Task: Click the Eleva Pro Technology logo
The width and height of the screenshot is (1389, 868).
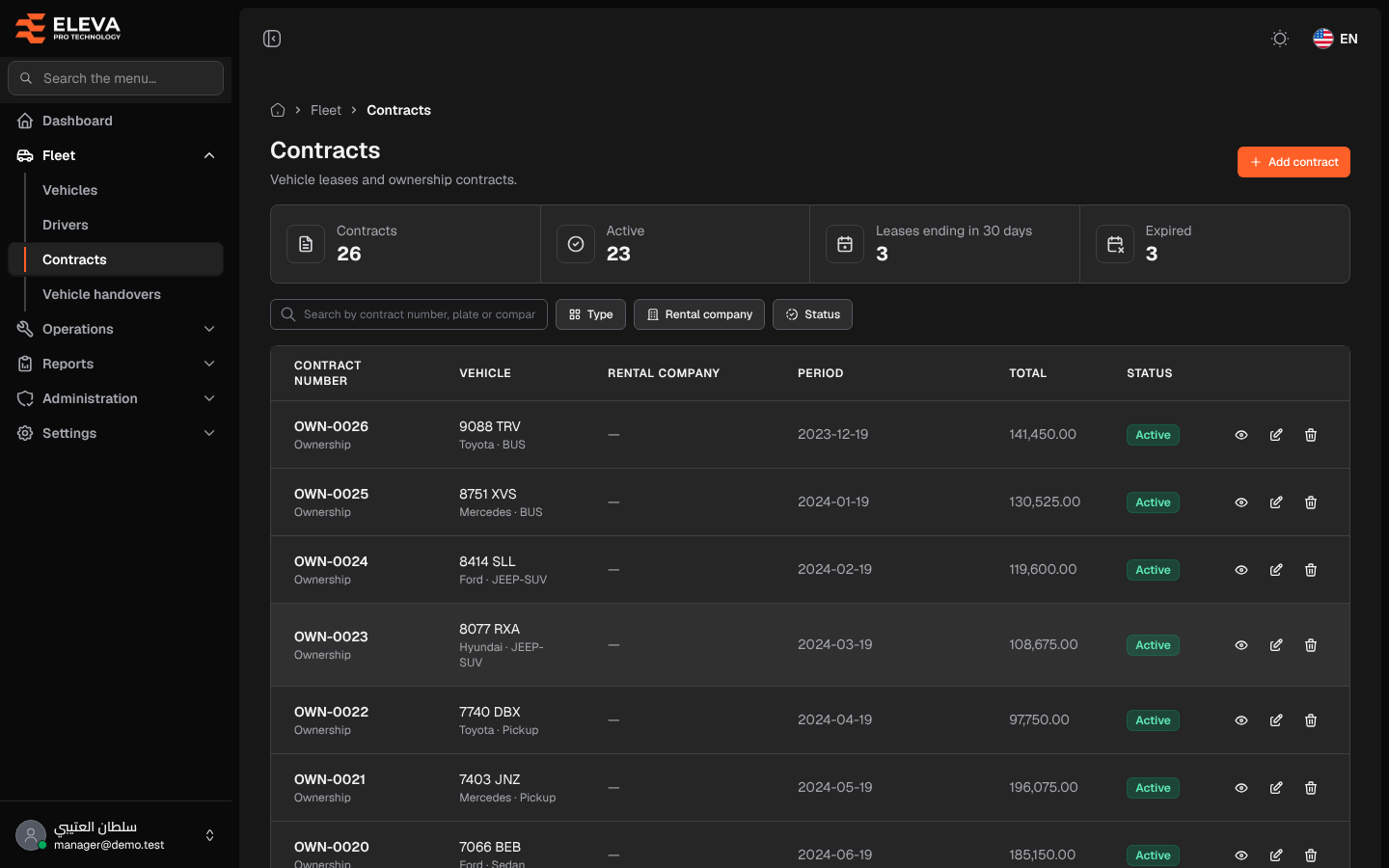Action: click(68, 28)
